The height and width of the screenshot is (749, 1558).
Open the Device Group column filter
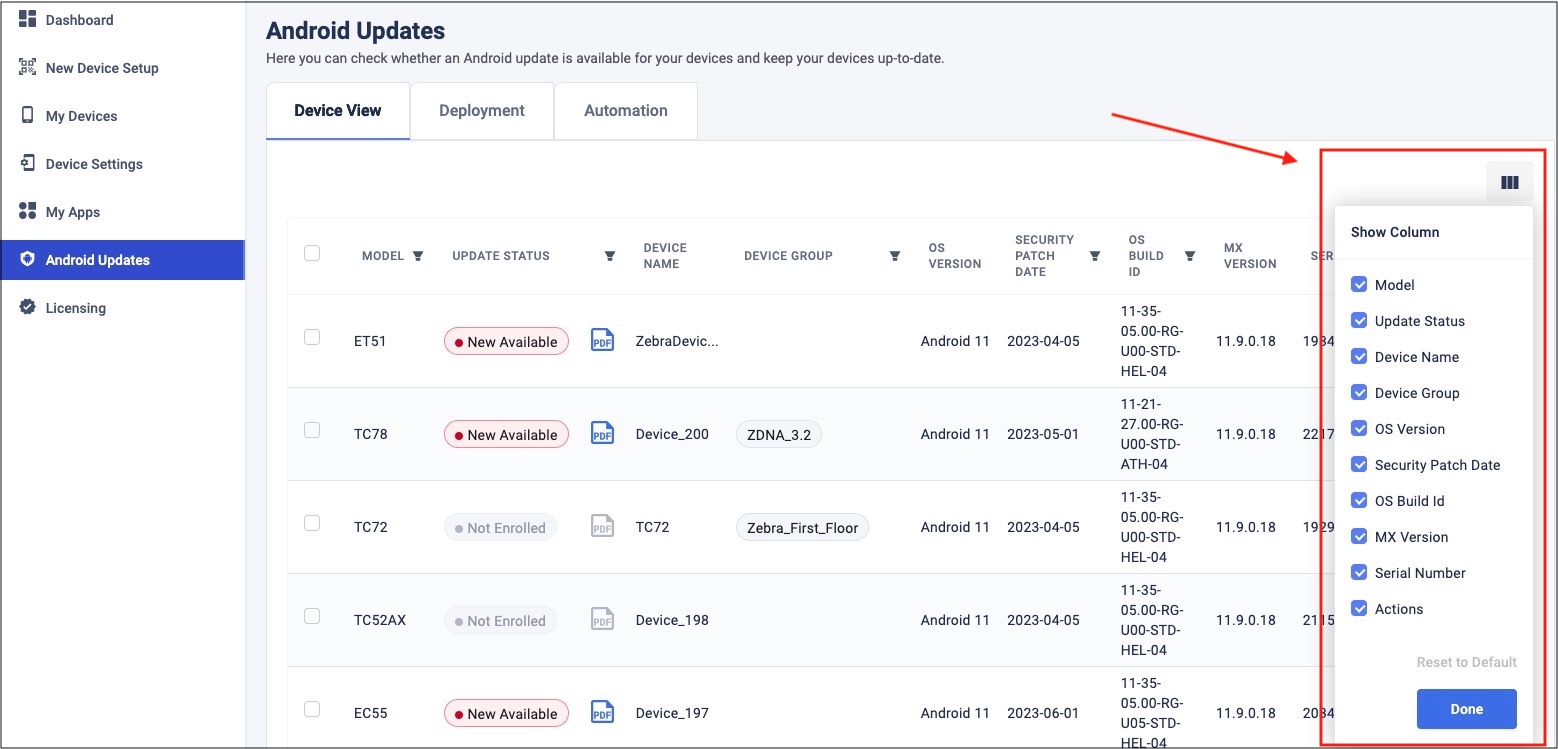(895, 256)
